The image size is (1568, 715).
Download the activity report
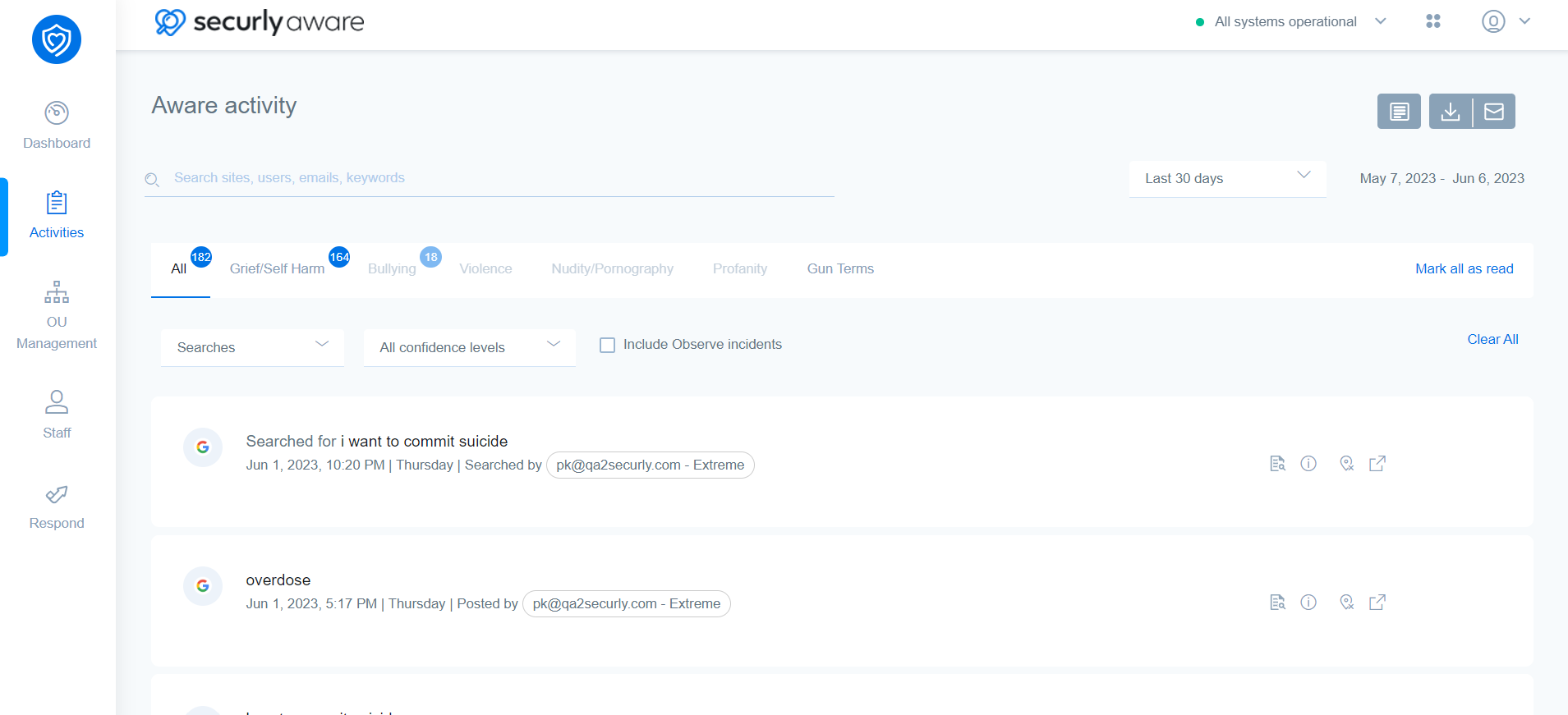tap(1451, 111)
